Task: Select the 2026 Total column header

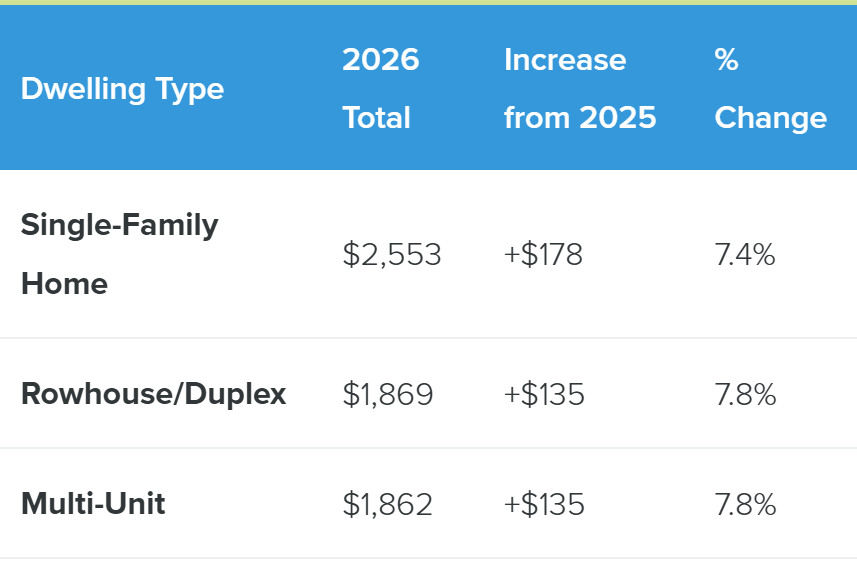Action: [x=380, y=89]
